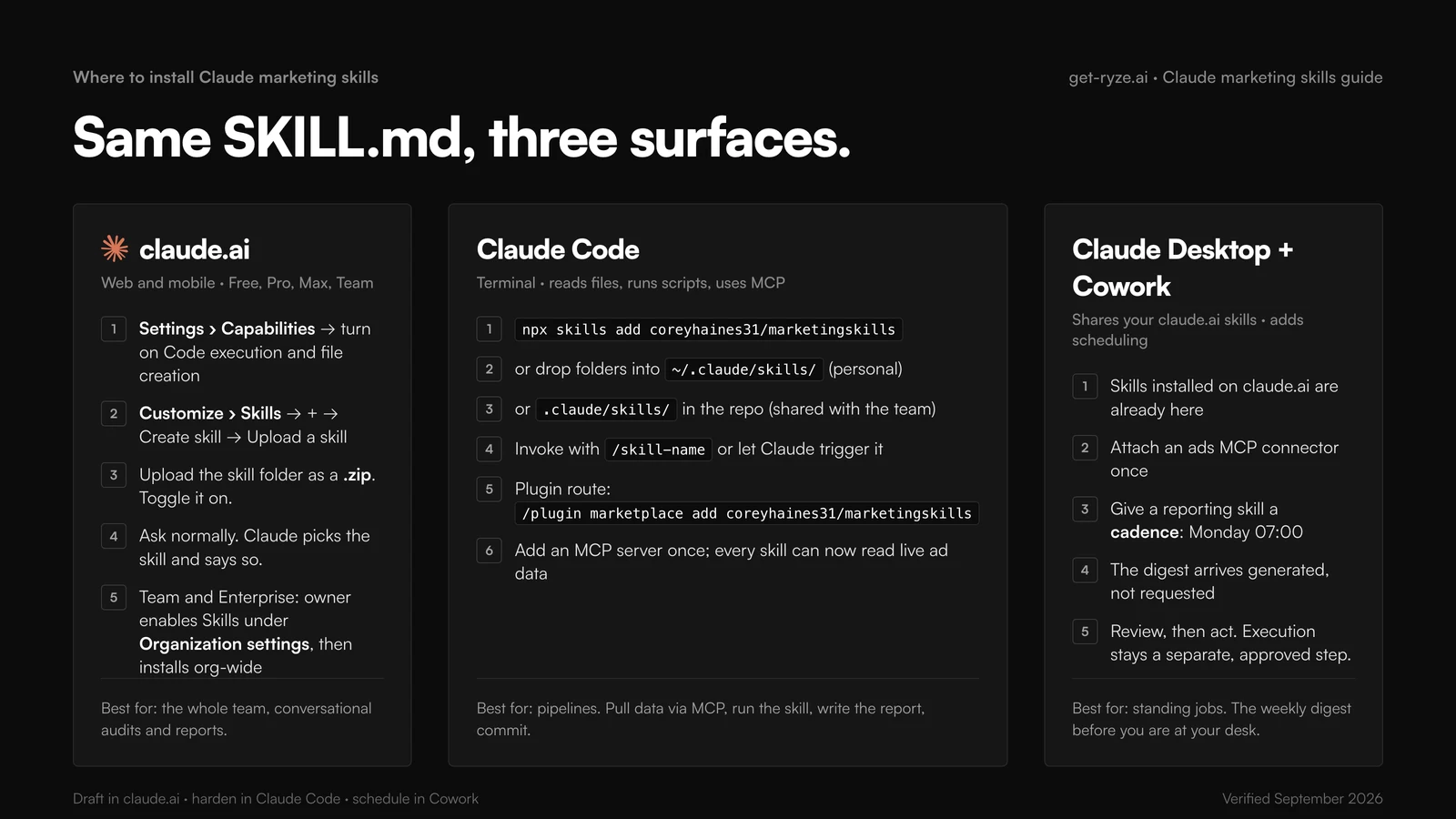The height and width of the screenshot is (819, 1456).
Task: Click the claude.ai starburst logo icon
Action: (115, 248)
